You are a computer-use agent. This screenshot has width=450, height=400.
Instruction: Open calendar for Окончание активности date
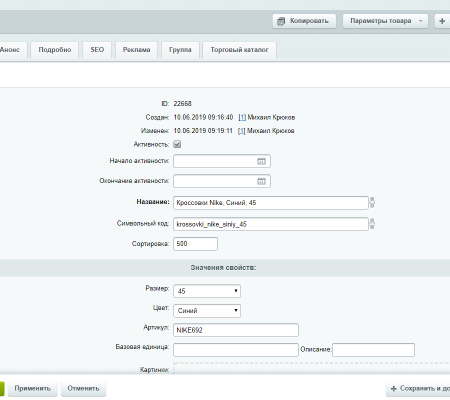coord(261,181)
